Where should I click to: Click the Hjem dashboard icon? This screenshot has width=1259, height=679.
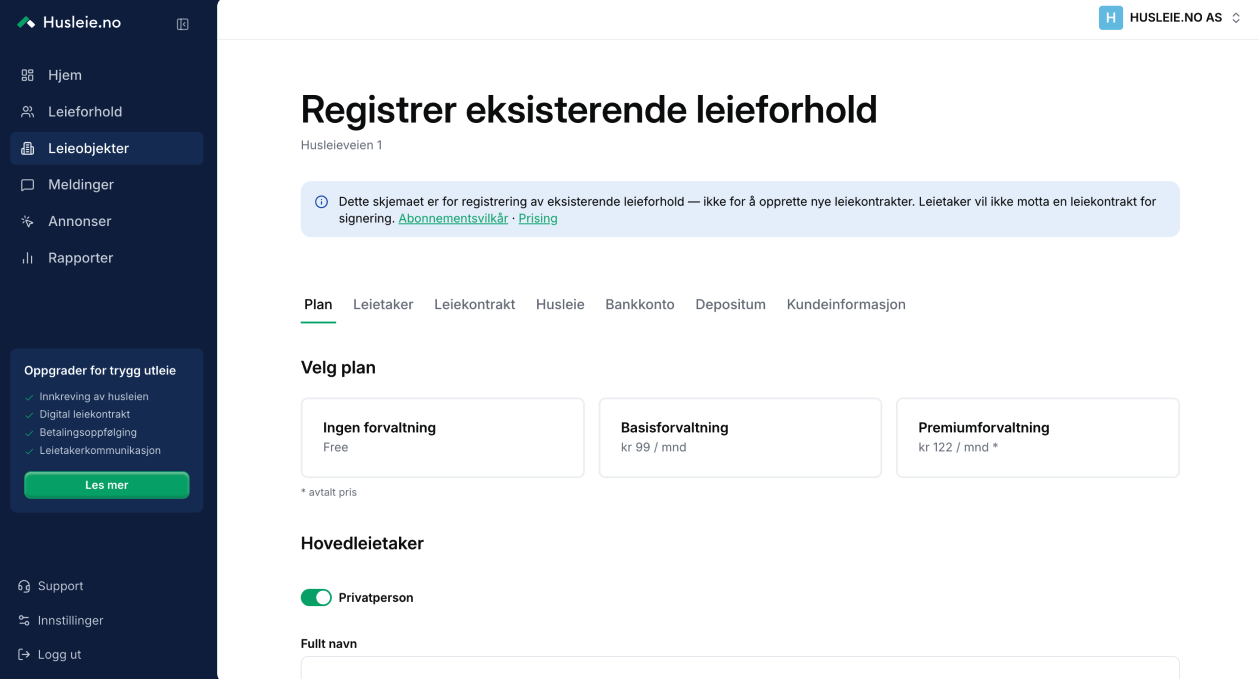(x=28, y=75)
